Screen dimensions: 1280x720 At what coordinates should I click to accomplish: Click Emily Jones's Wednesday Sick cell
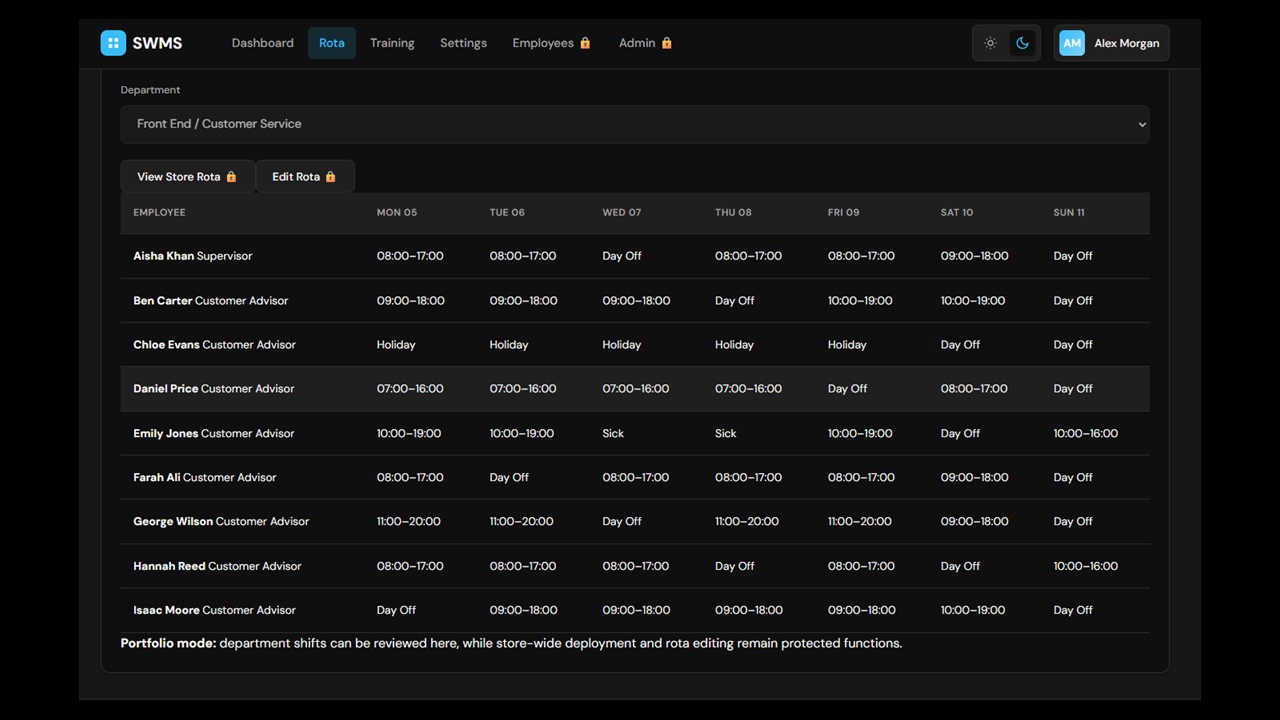(613, 433)
